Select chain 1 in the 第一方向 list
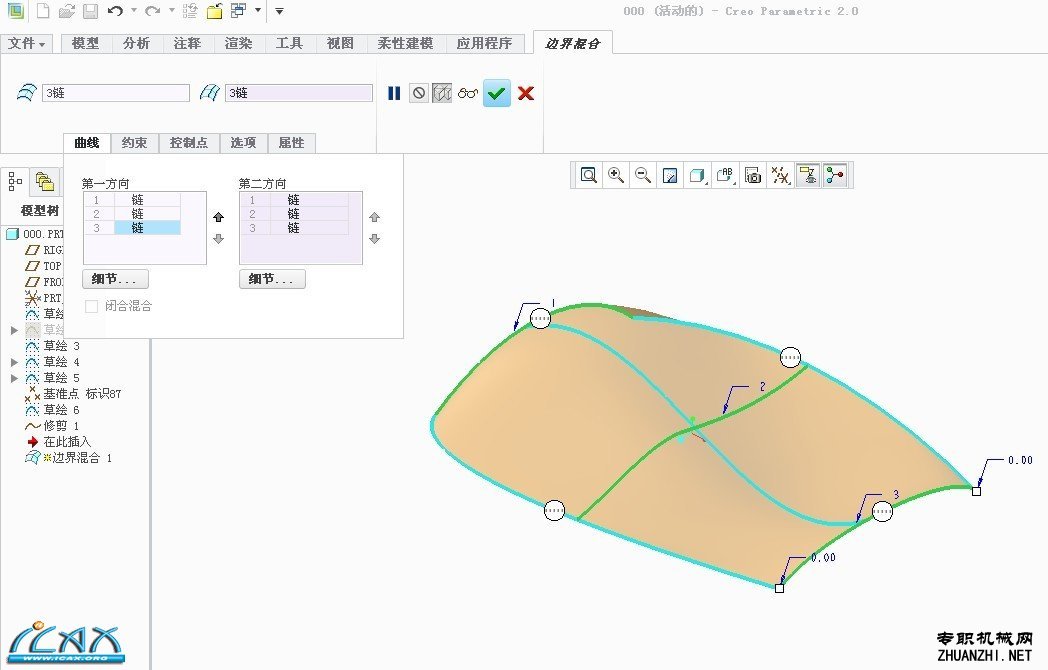Image resolution: width=1048 pixels, height=670 pixels. coord(132,199)
